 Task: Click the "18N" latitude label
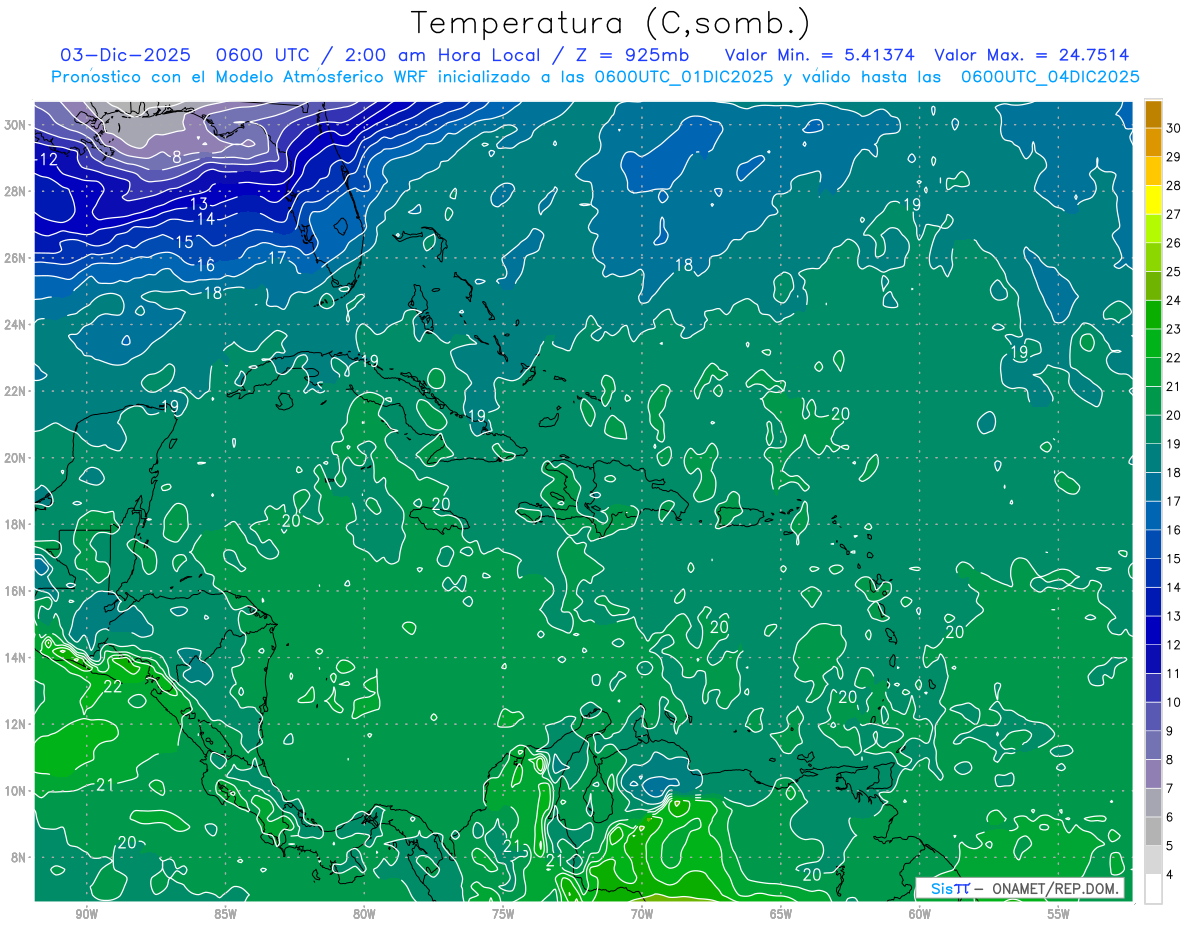[17, 525]
